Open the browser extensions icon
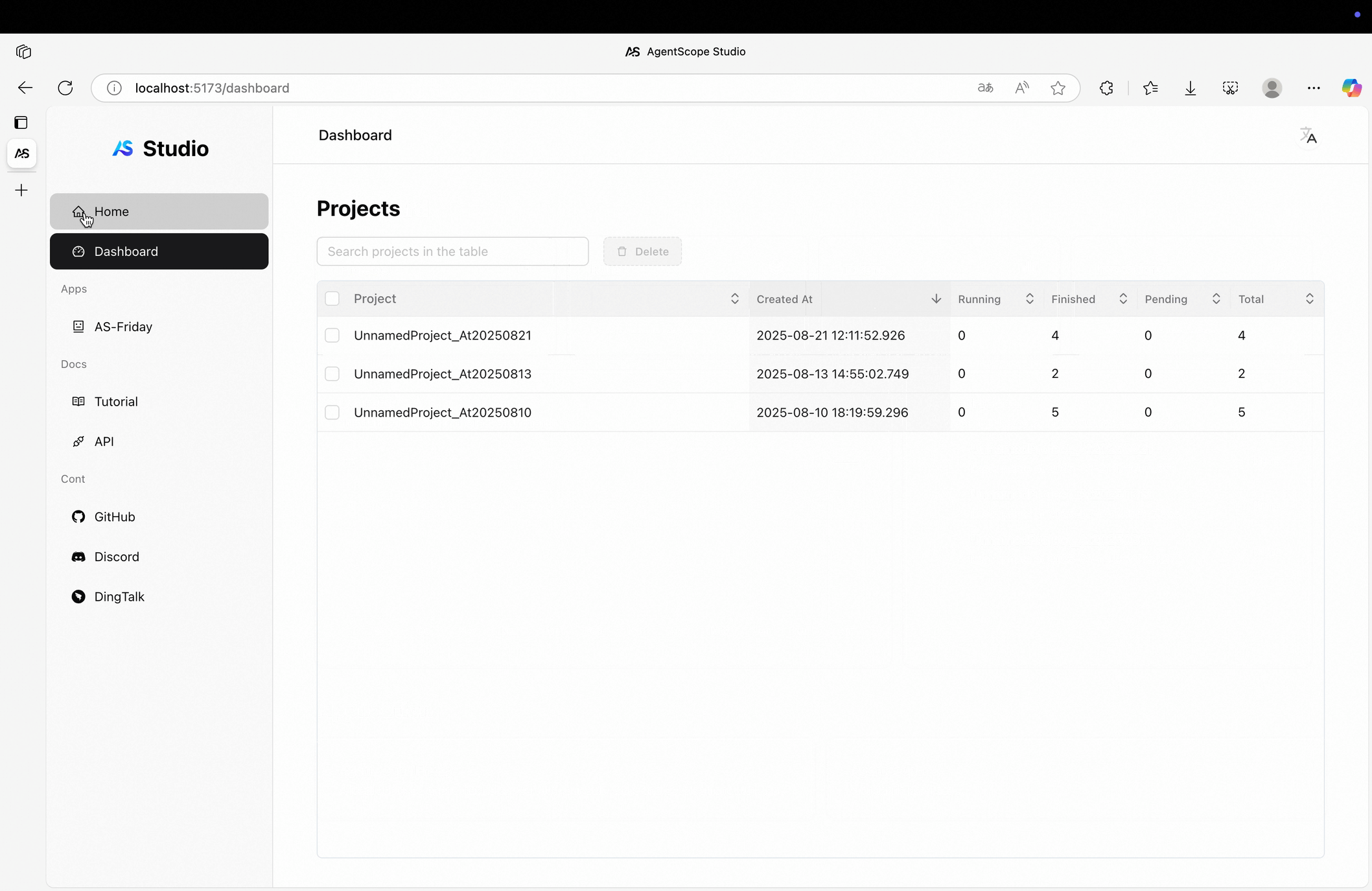Screen dimensions: 1372x891 [1106, 87]
